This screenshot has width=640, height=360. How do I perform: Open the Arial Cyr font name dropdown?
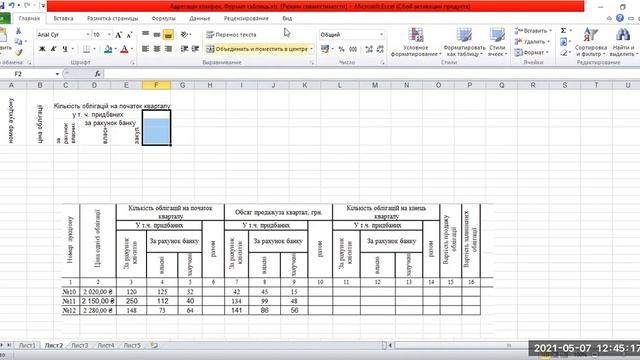pyautogui.click(x=88, y=35)
